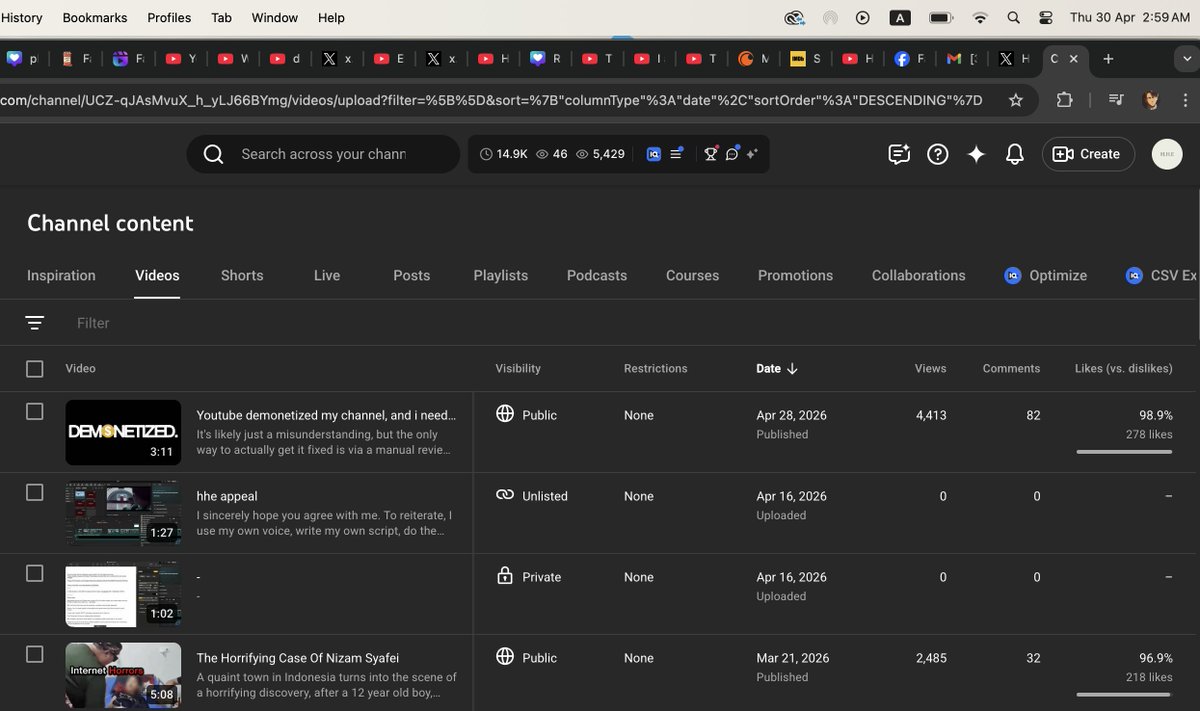Bookmark this page with the star icon

click(1016, 100)
